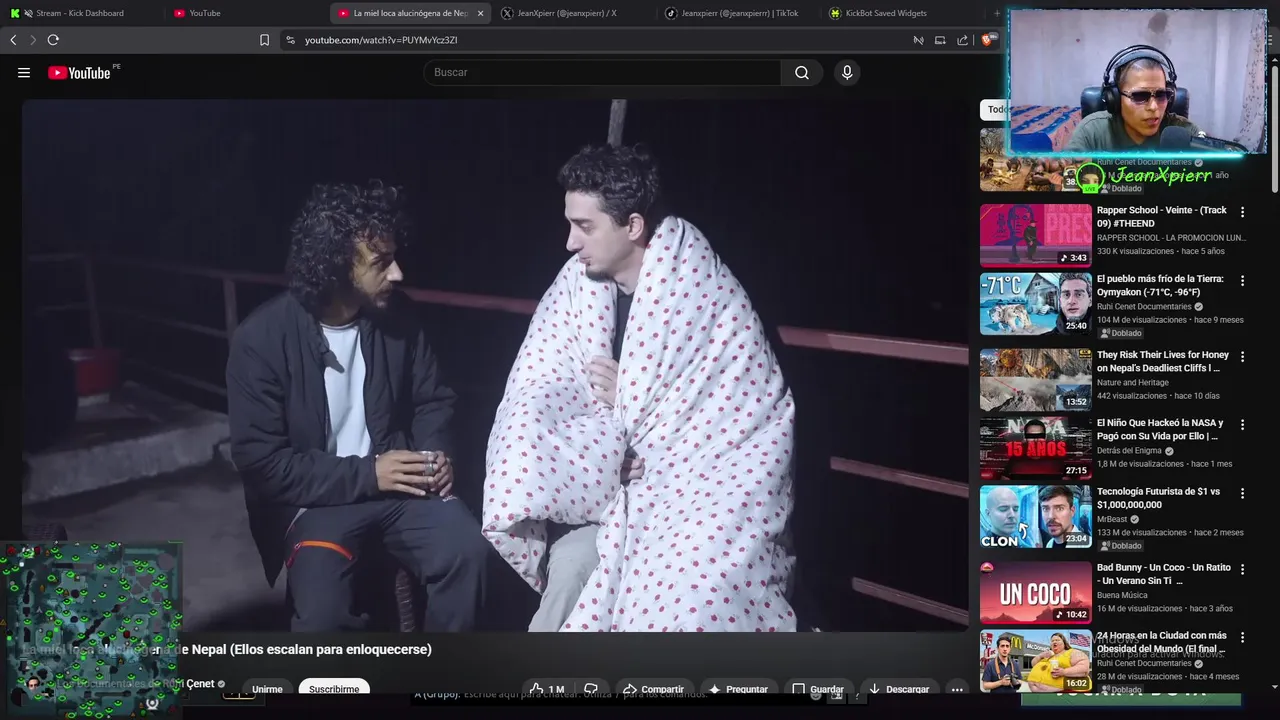
Task: Switch to KickBot Saved Widgets tab
Action: click(x=900, y=13)
